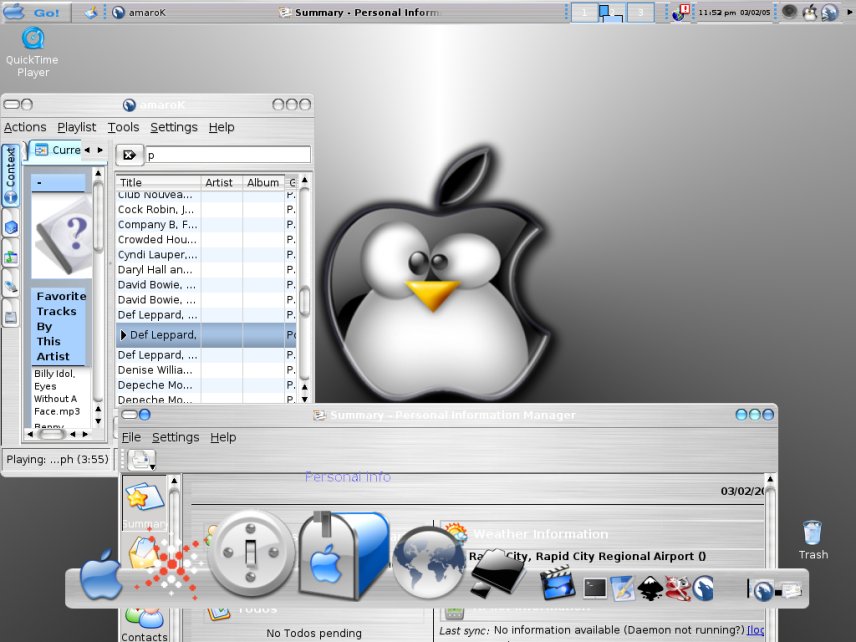This screenshot has height=642, width=856.
Task: Click the currently playing Def Leppard row
Action: (x=206, y=335)
